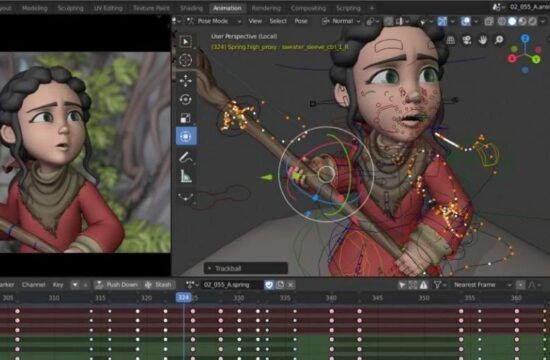Open the filter options dropdown arrow
Screen dimensions: 550x360
445,285
